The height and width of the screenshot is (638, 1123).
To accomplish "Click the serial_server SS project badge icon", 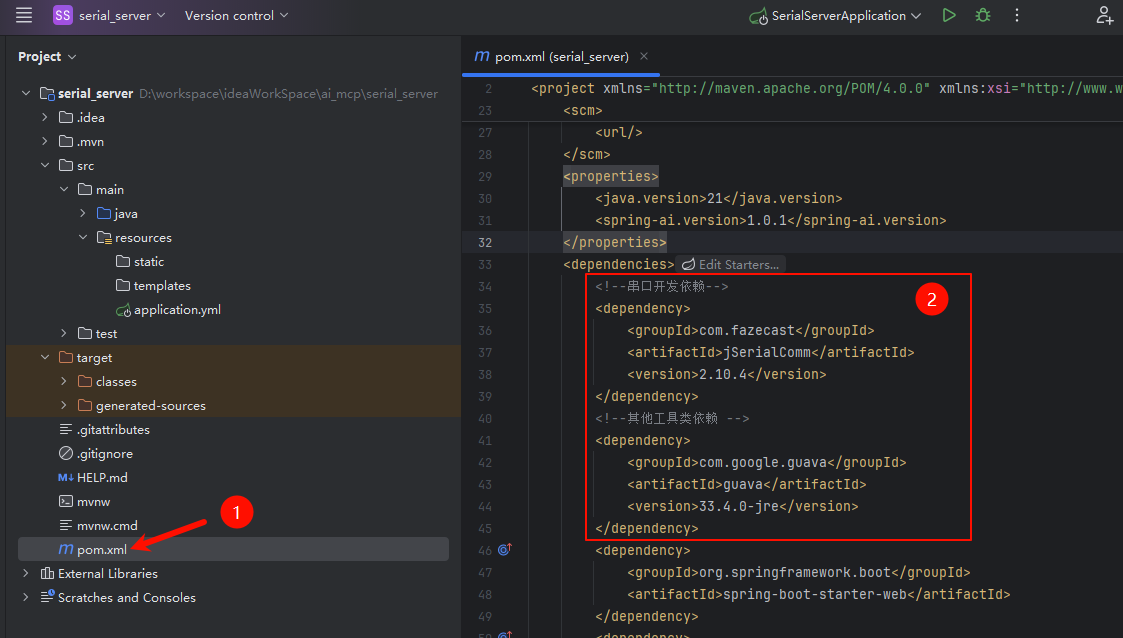I will (x=63, y=15).
